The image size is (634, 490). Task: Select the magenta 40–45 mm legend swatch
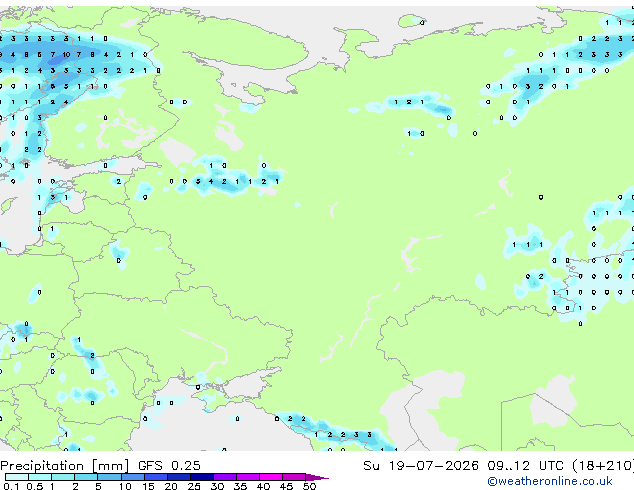click(271, 477)
